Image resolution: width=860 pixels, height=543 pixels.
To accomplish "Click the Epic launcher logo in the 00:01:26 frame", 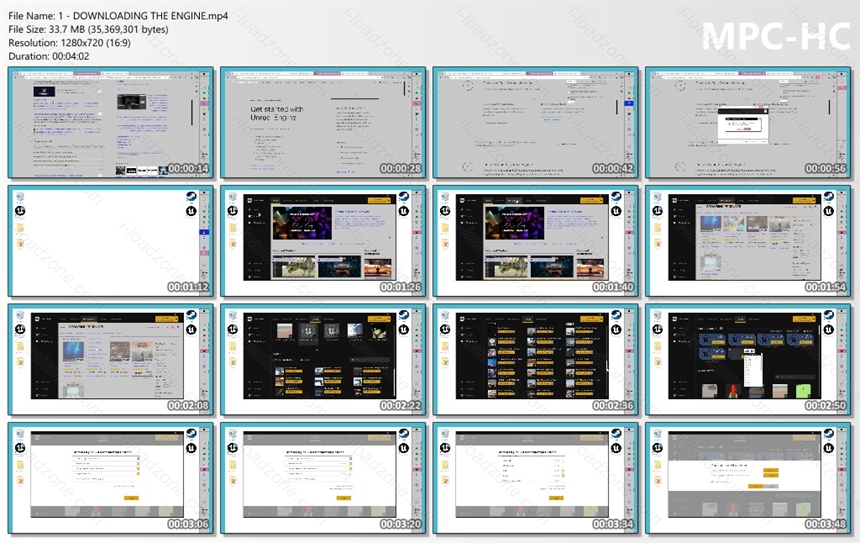I will tap(248, 200).
